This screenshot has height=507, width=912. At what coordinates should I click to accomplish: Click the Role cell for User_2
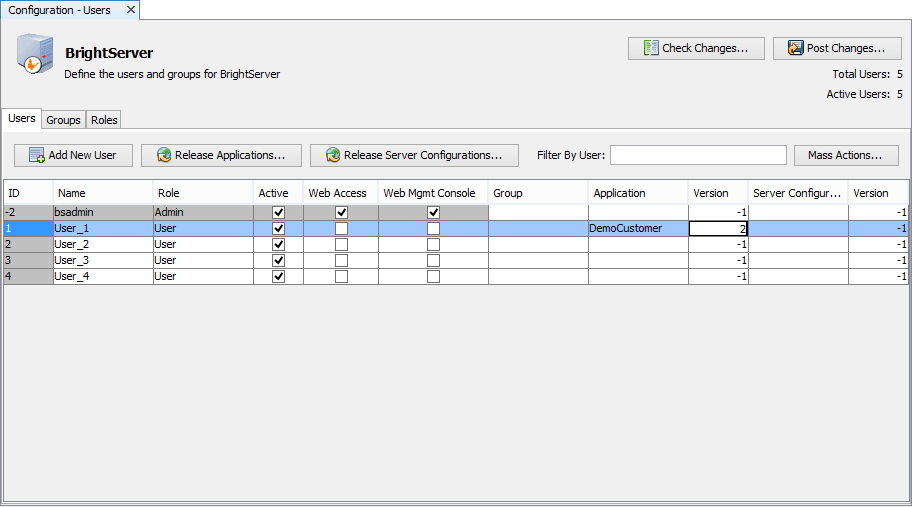pyautogui.click(x=203, y=245)
